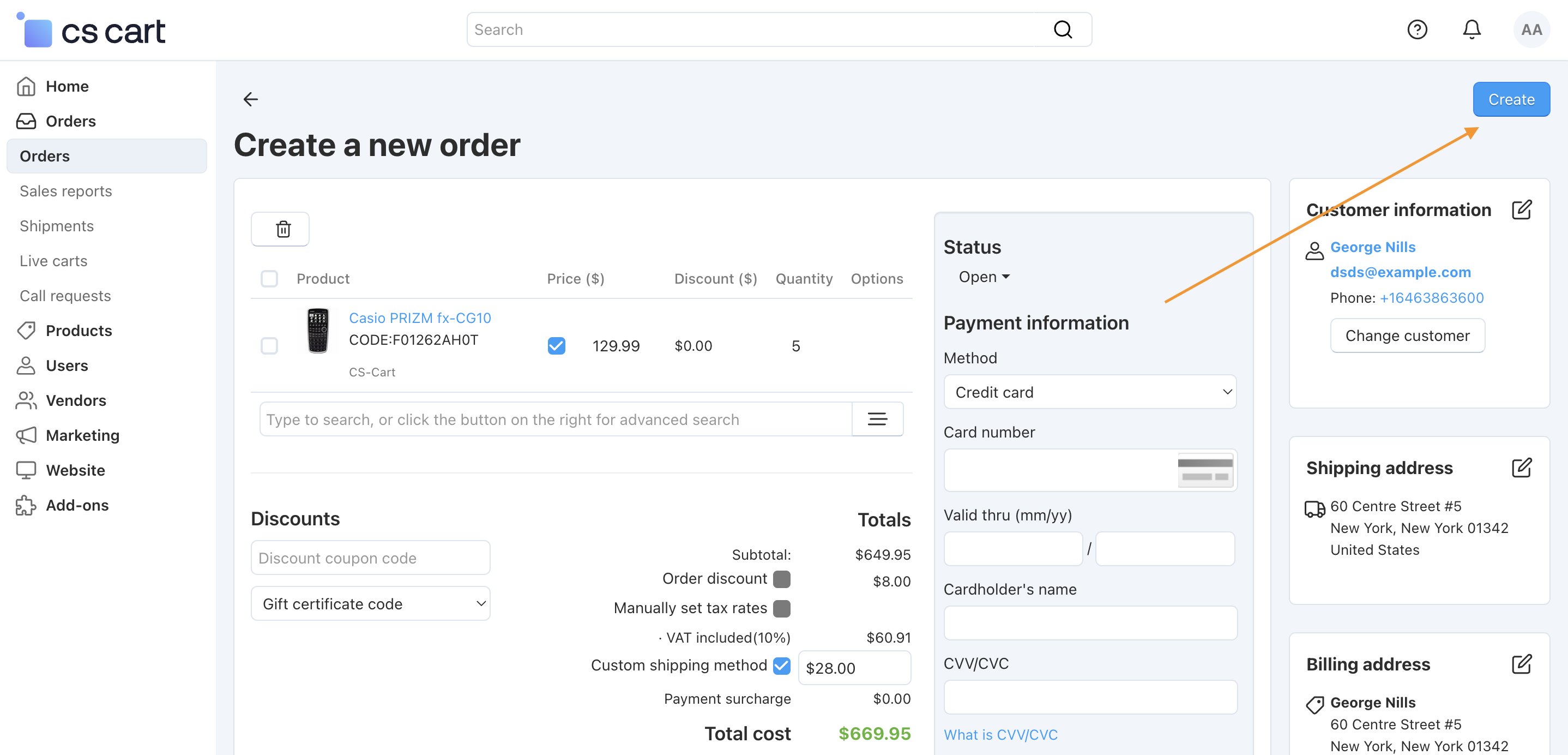The image size is (1568, 755).
Task: Edit billing address pencil icon
Action: [x=1522, y=664]
